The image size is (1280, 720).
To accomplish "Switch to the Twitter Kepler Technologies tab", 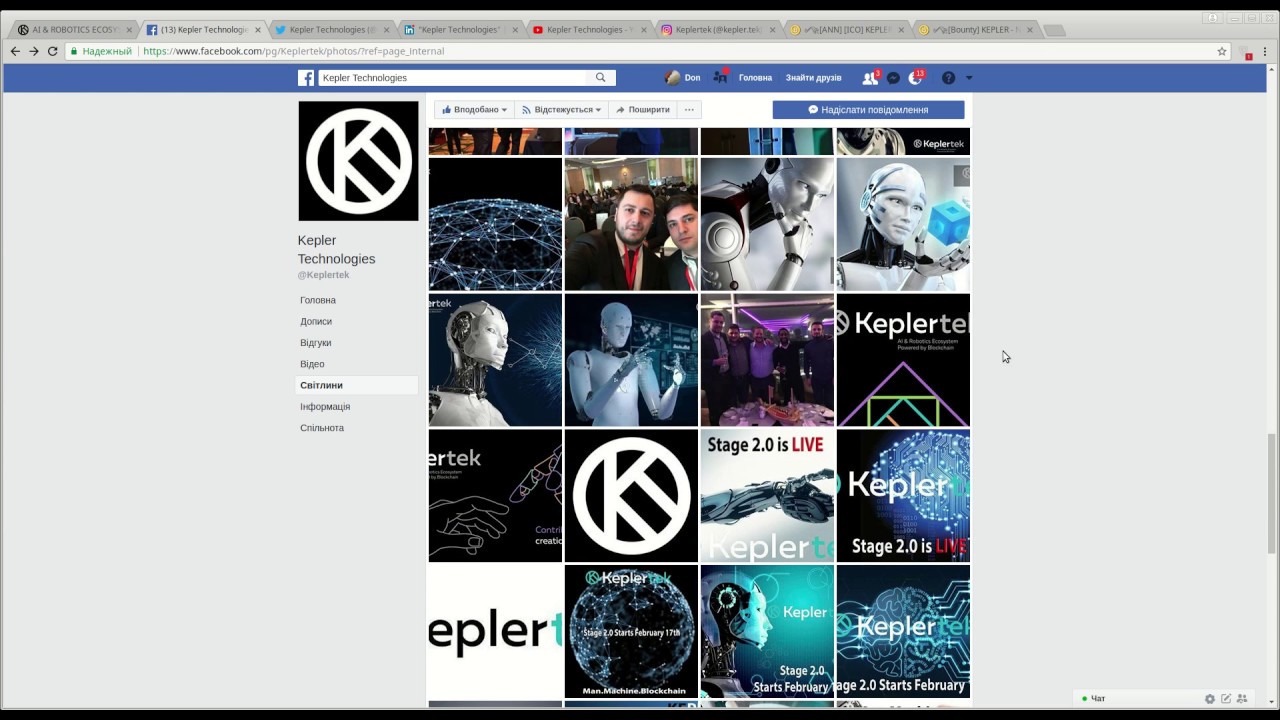I will 331,30.
